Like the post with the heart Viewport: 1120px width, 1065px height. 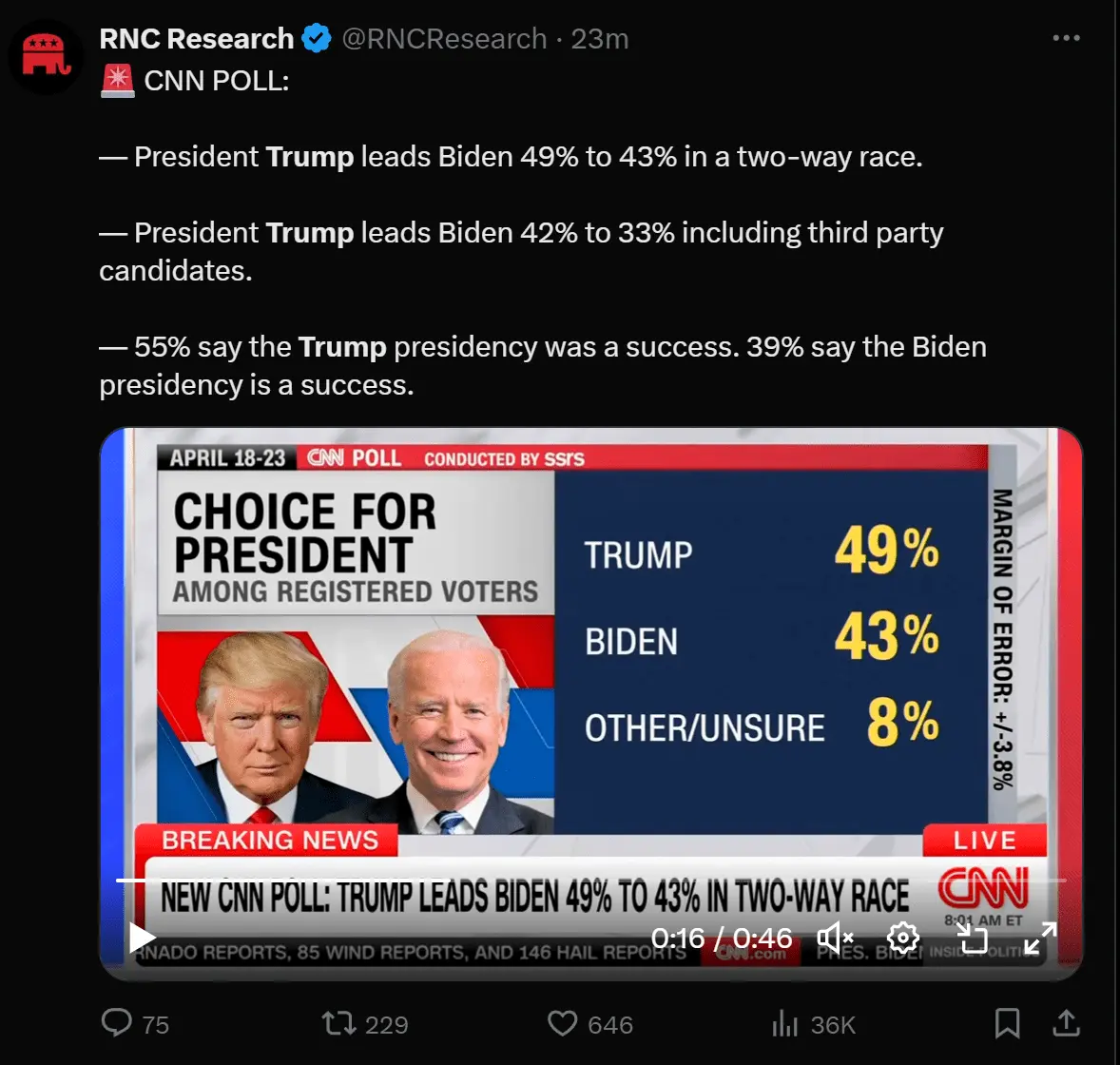563,1023
